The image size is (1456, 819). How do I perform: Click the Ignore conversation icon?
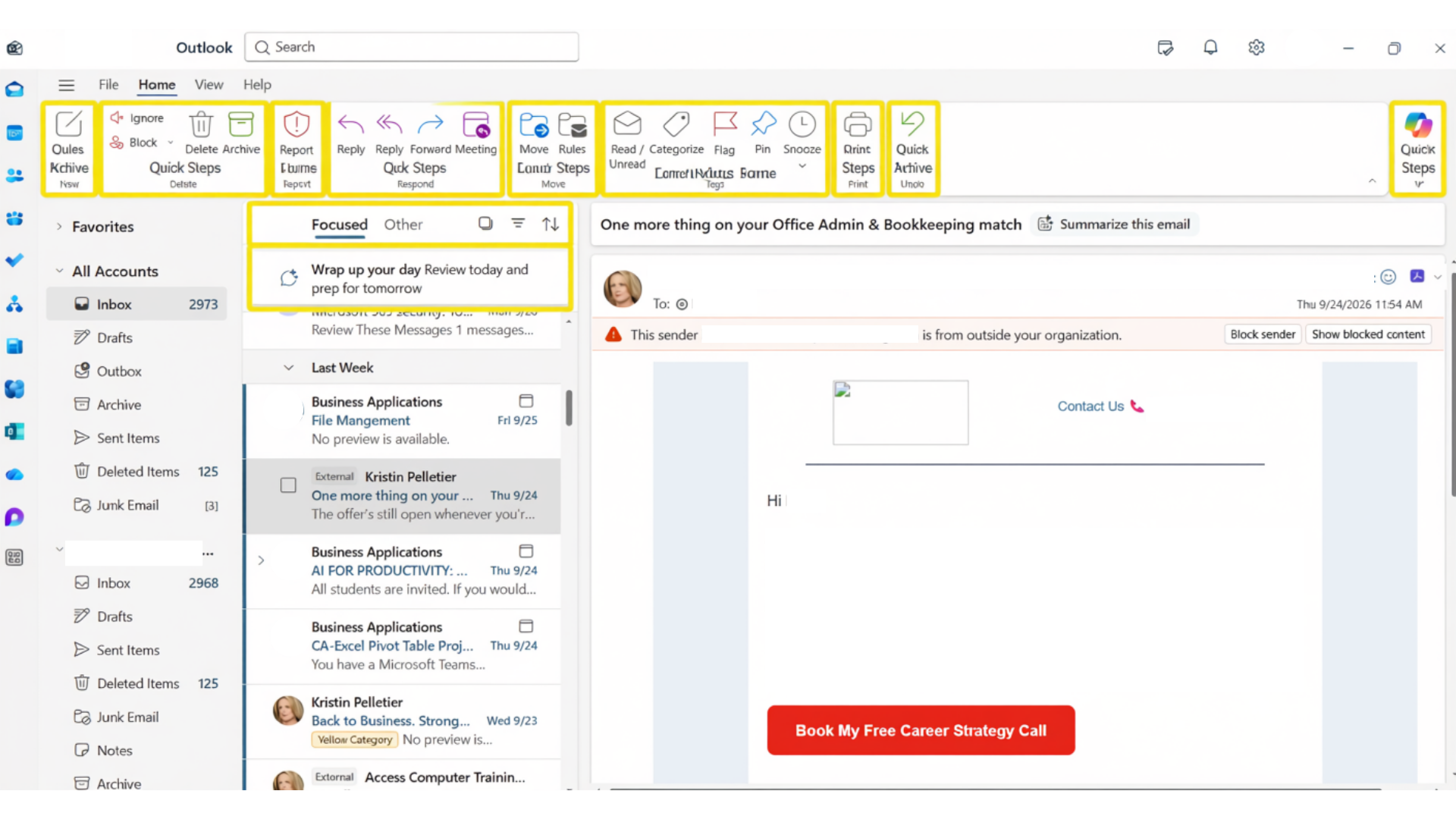(117, 118)
